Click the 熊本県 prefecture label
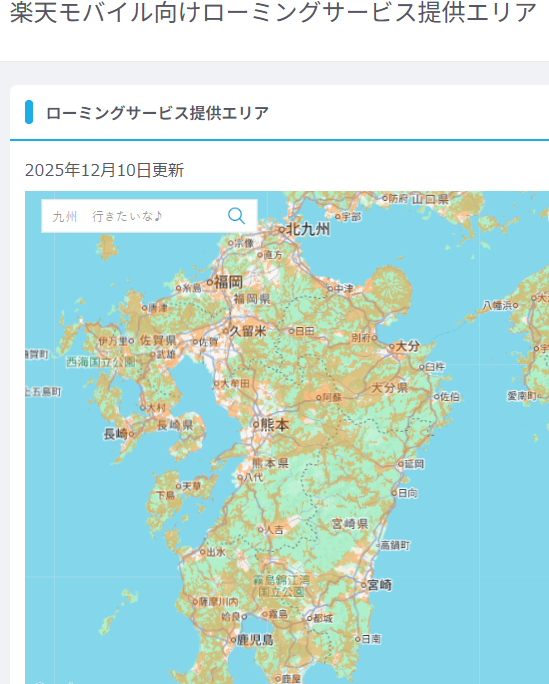This screenshot has width=549, height=684. pos(270,463)
